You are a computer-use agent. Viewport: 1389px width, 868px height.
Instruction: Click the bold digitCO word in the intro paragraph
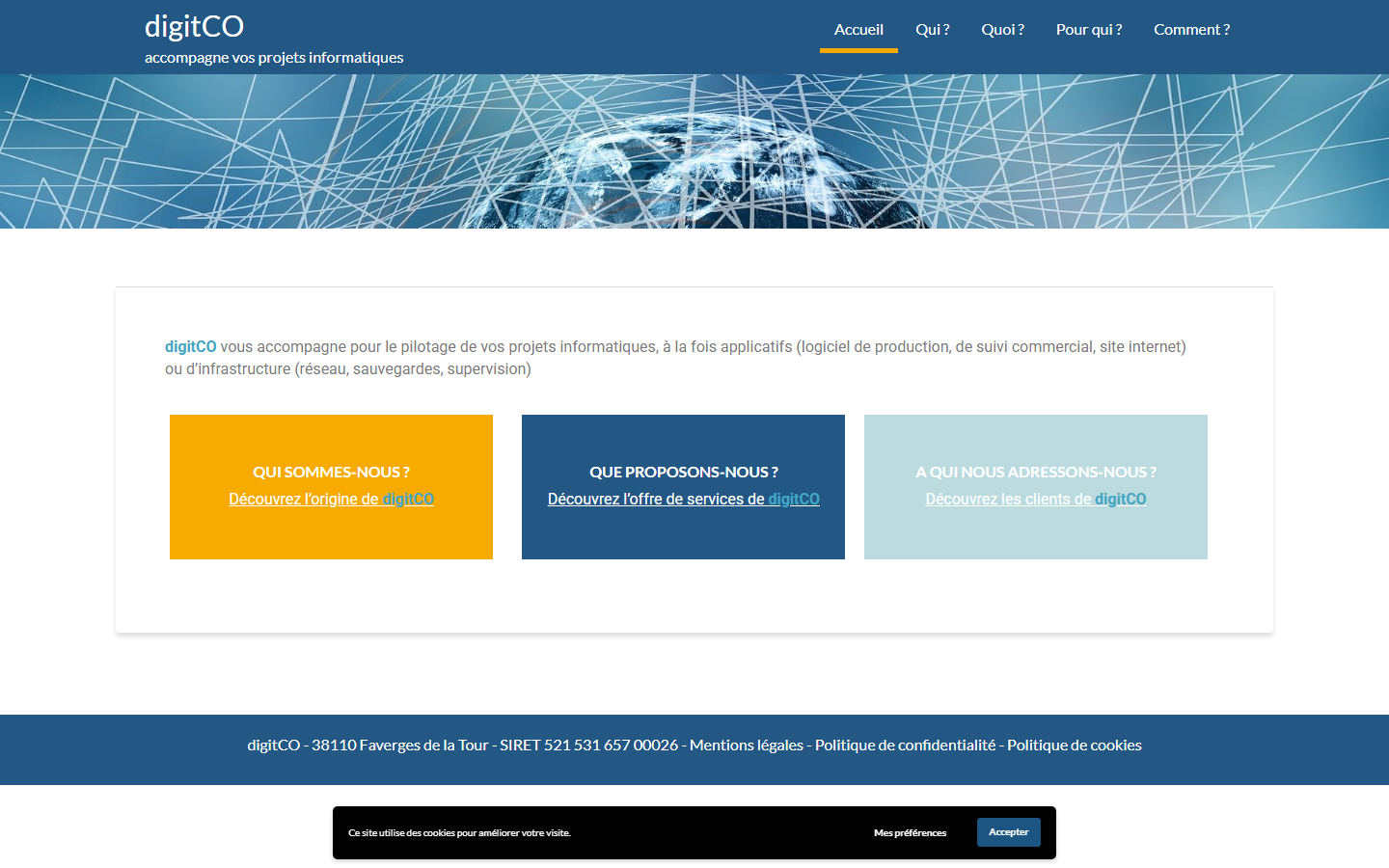click(190, 346)
